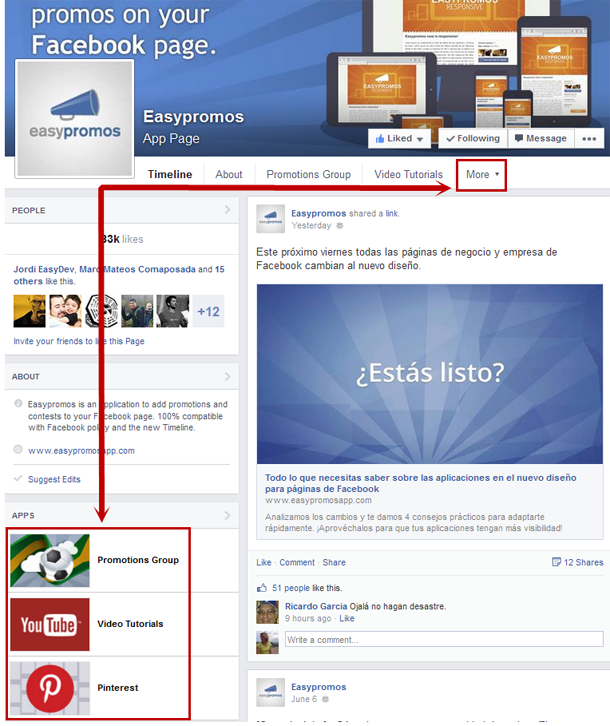Click the friend avatar of two hikers

pyautogui.click(x=137, y=312)
